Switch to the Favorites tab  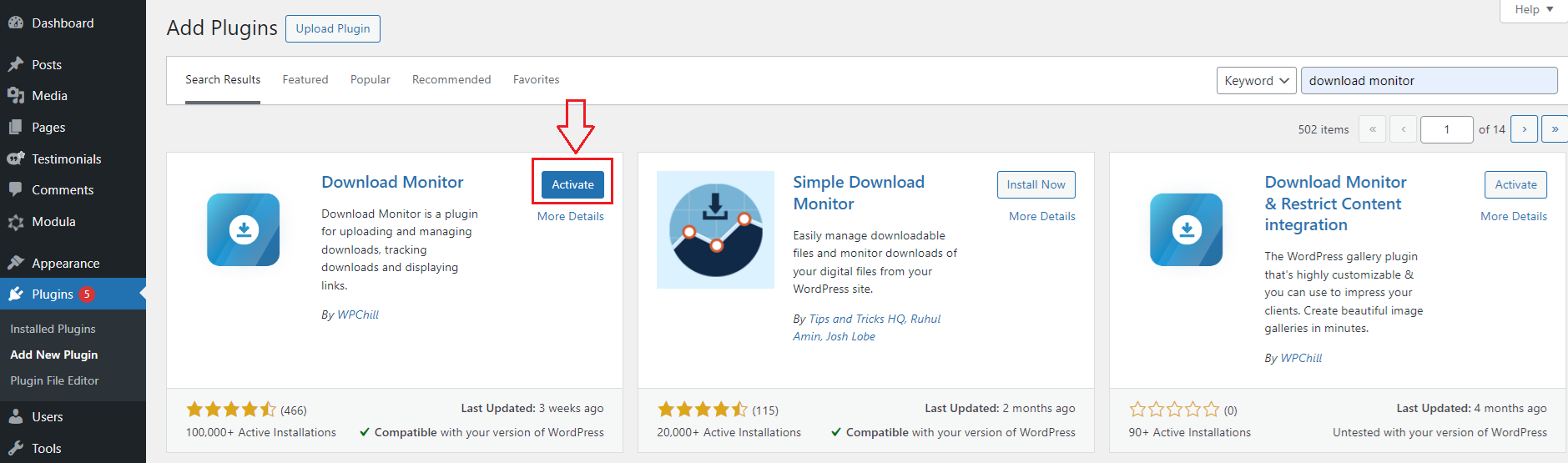click(537, 80)
